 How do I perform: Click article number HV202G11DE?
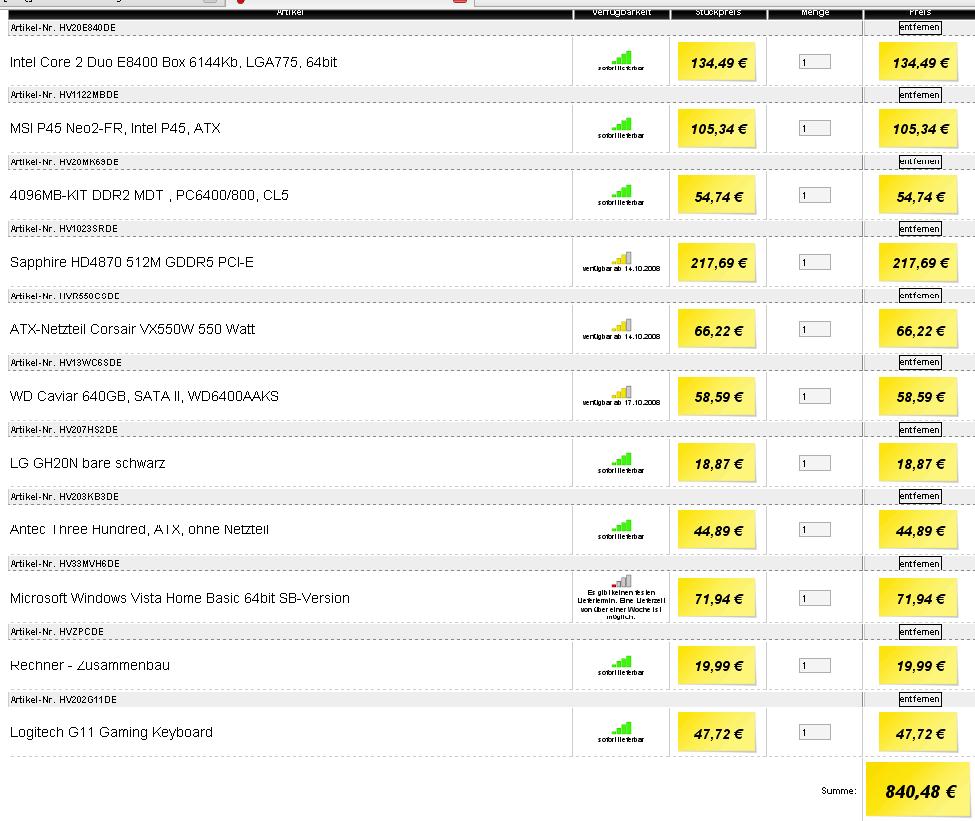88,700
